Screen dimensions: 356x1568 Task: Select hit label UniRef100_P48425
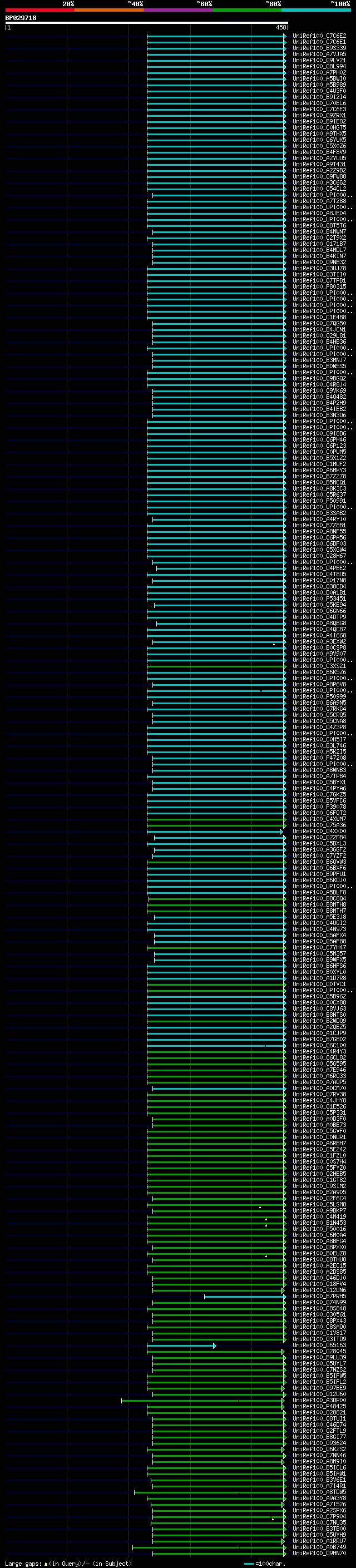tap(319, 1407)
